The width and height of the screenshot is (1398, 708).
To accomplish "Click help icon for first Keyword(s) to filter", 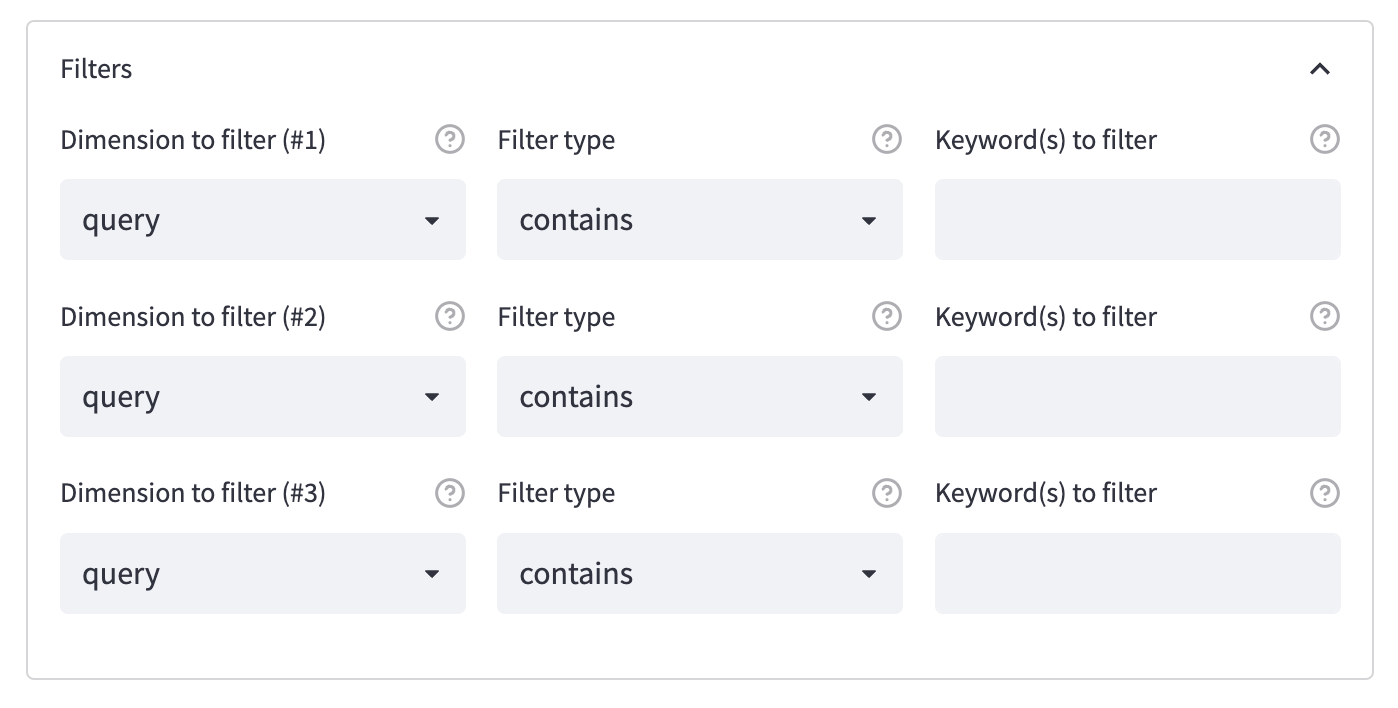I will [x=1324, y=140].
